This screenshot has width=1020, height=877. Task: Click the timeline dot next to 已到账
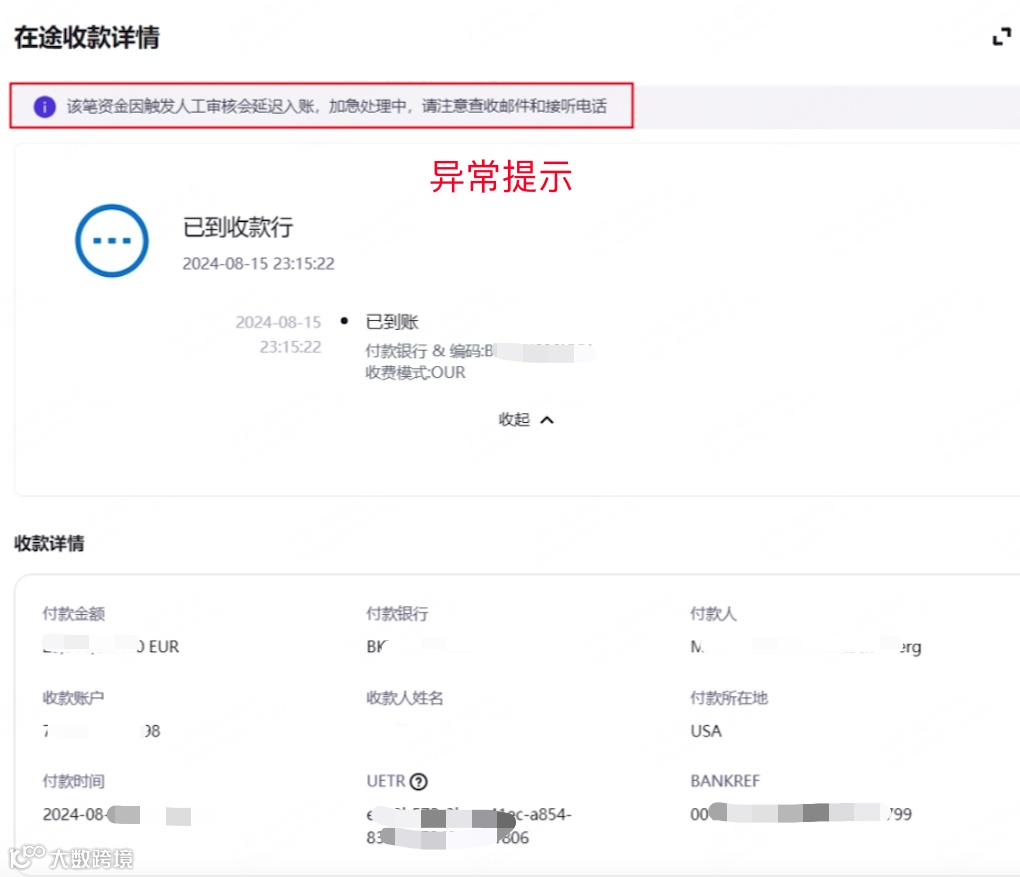[344, 322]
